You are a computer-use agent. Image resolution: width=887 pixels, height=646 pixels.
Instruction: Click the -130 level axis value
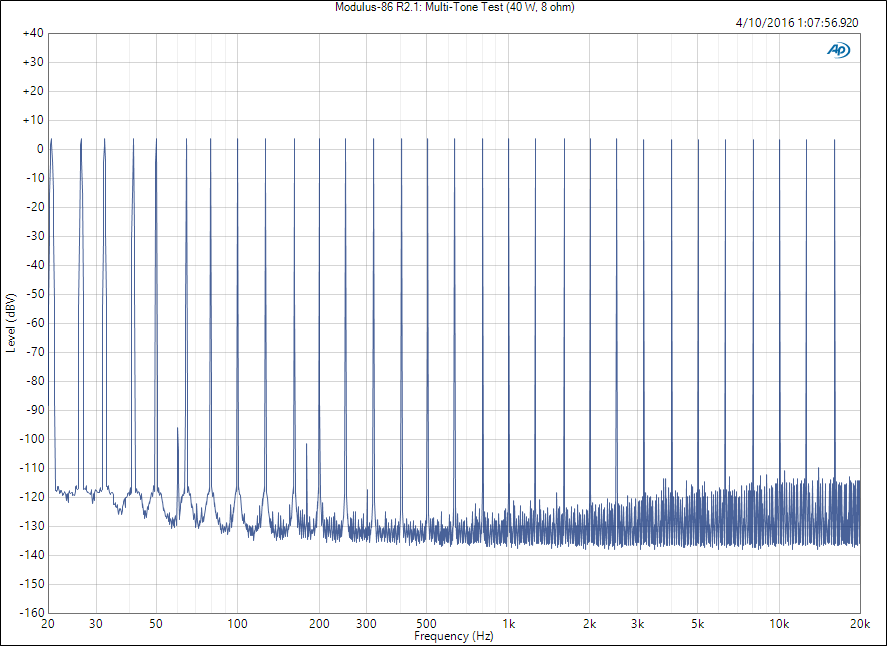click(32, 526)
